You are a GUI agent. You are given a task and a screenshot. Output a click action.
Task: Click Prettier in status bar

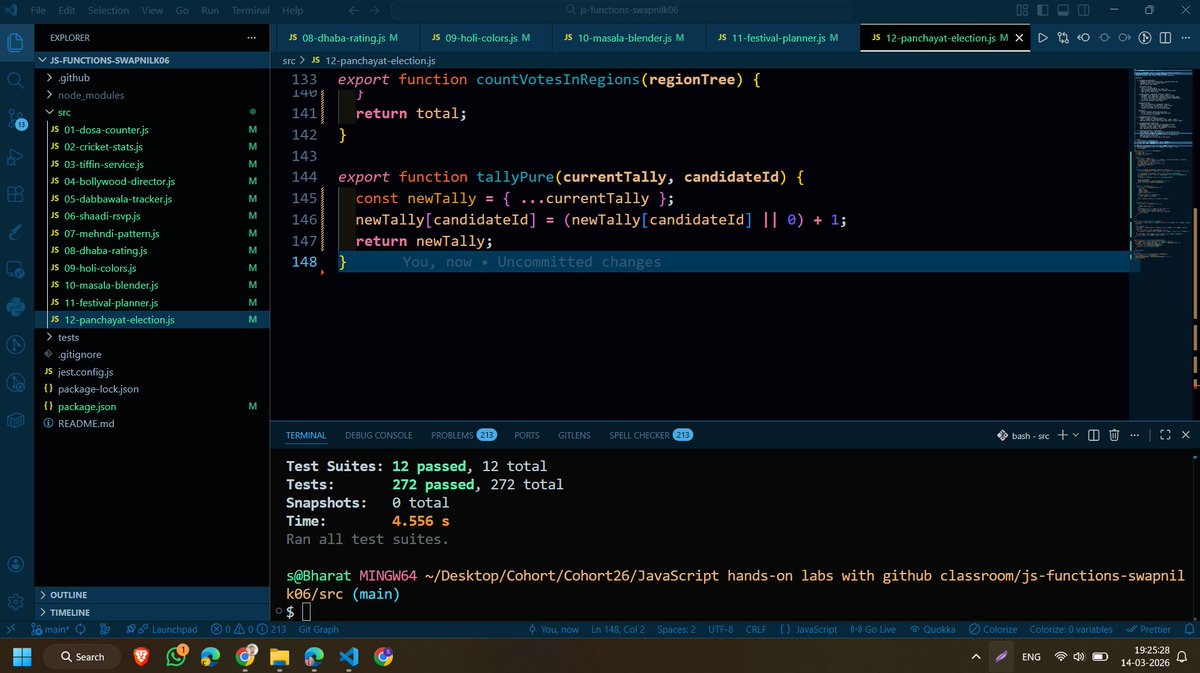coord(1148,629)
